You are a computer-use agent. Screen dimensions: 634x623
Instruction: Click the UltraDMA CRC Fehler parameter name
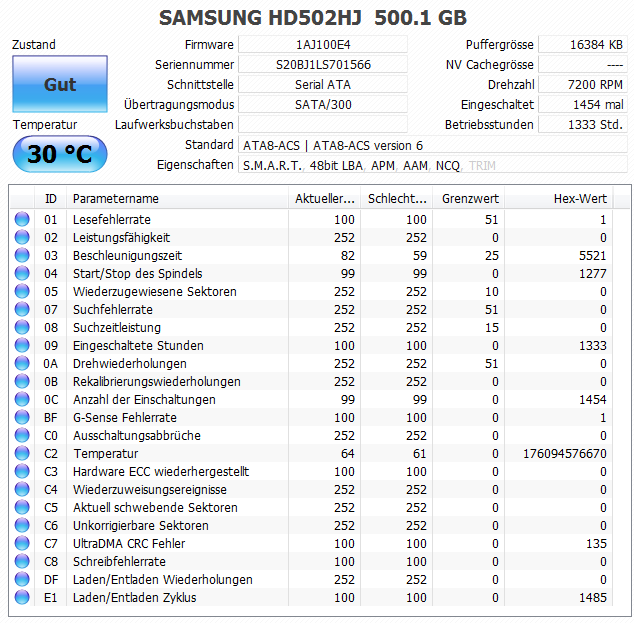129,543
